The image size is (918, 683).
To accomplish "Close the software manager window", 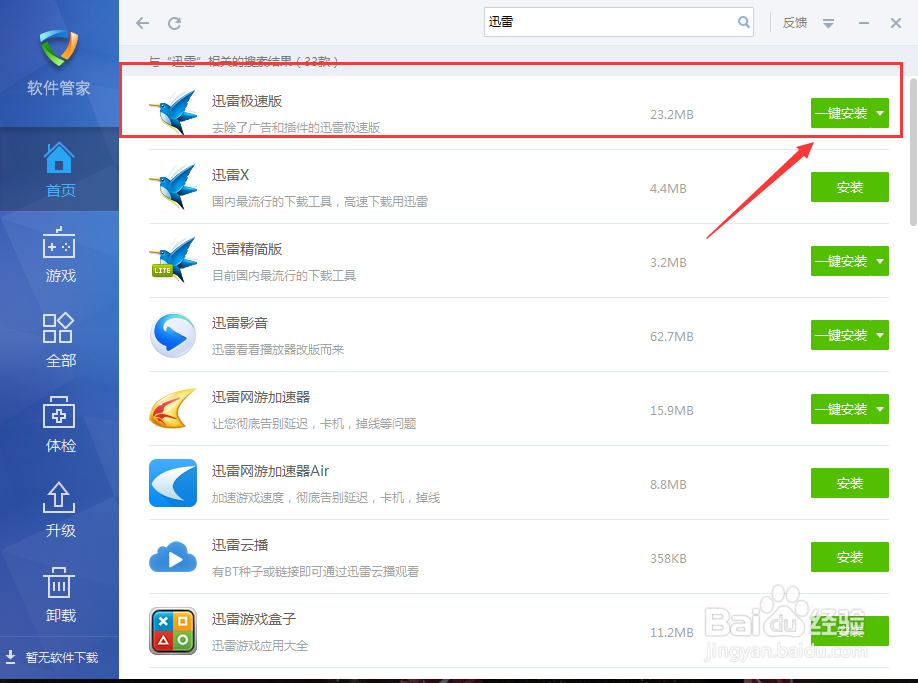I will [896, 23].
